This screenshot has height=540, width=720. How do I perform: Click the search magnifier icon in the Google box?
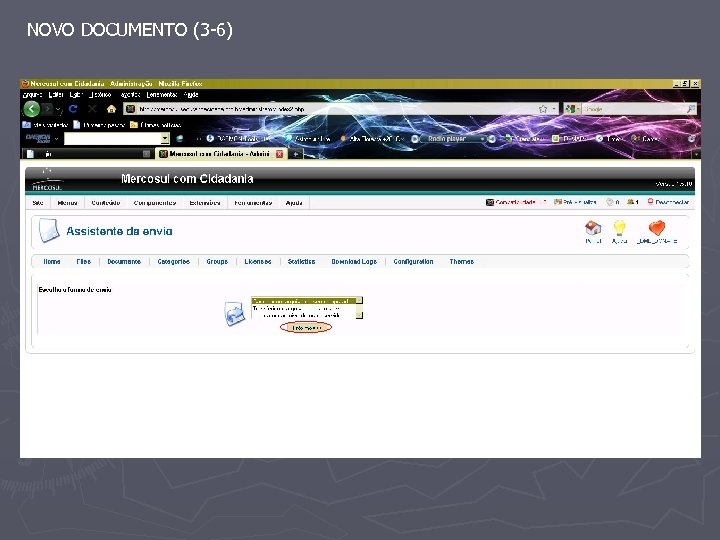[691, 109]
